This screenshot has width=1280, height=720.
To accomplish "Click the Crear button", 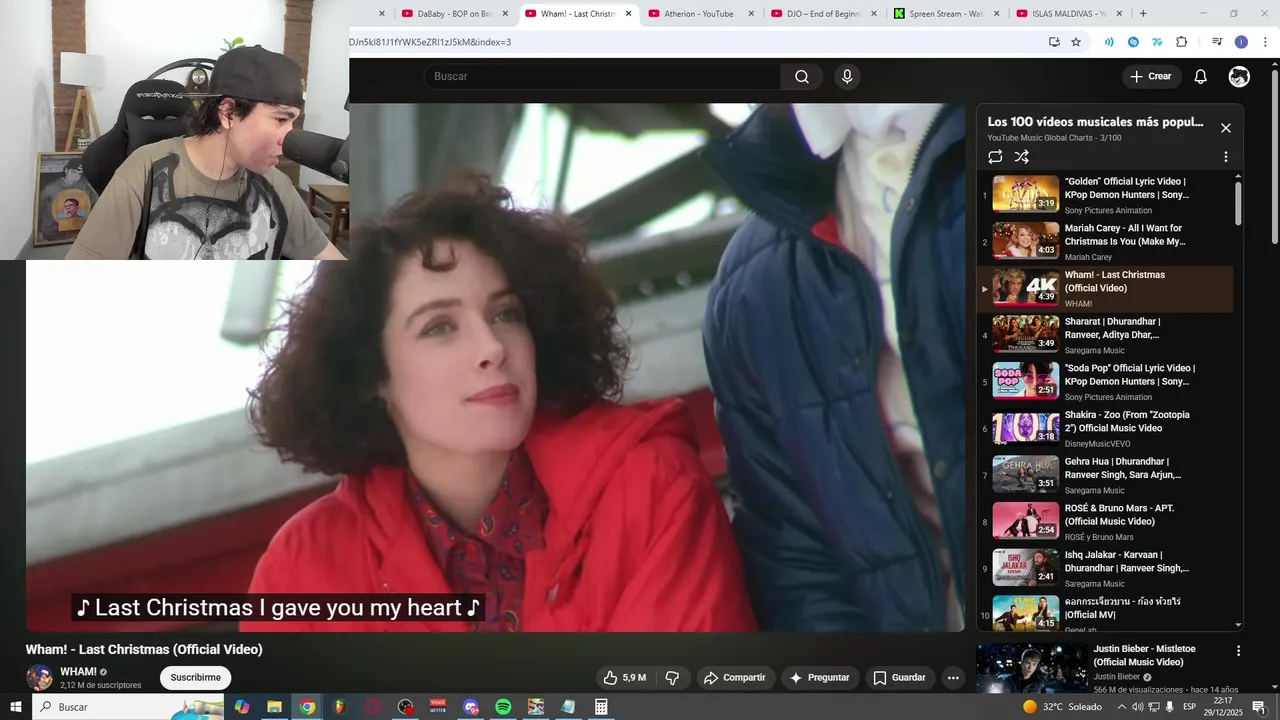I will click(x=1151, y=77).
